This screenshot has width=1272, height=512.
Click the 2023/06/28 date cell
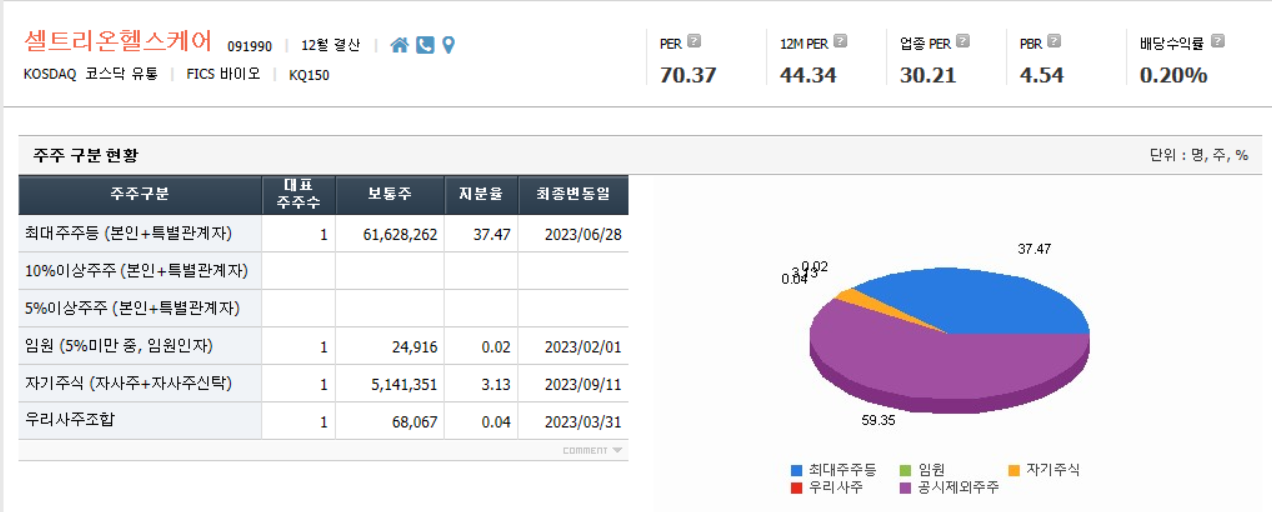[x=573, y=234]
